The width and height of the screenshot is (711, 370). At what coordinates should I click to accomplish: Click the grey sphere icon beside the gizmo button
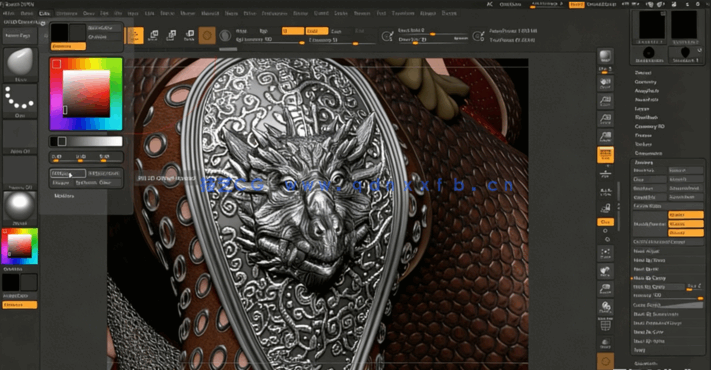click(x=225, y=35)
